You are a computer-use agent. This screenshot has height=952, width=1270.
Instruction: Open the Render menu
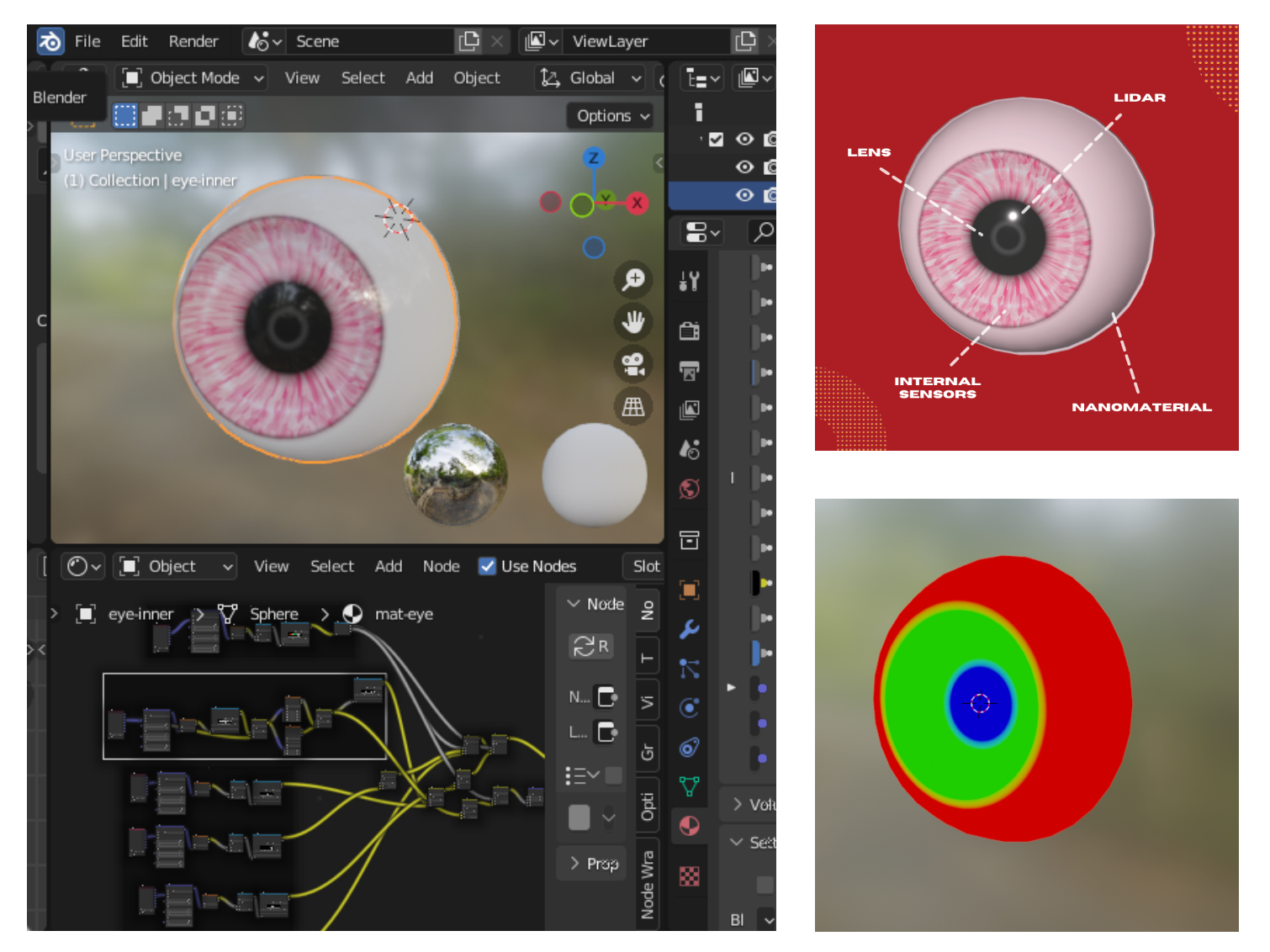[x=193, y=41]
